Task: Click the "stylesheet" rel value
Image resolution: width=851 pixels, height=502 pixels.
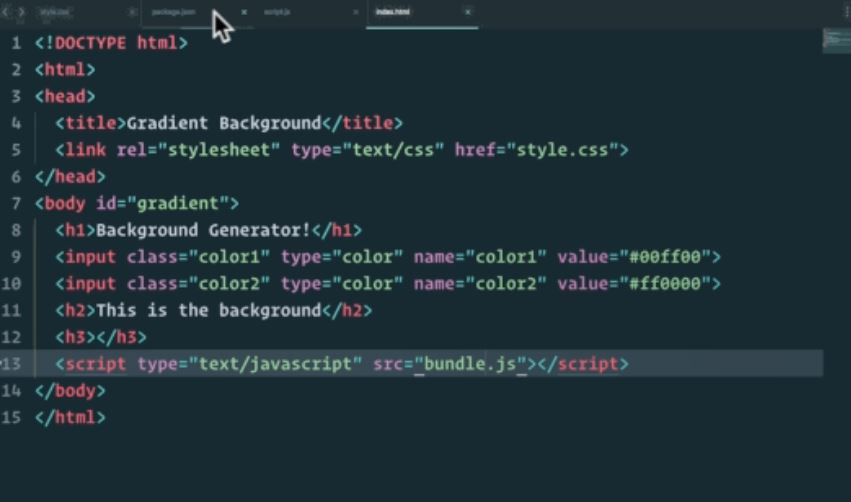Action: click(x=219, y=150)
